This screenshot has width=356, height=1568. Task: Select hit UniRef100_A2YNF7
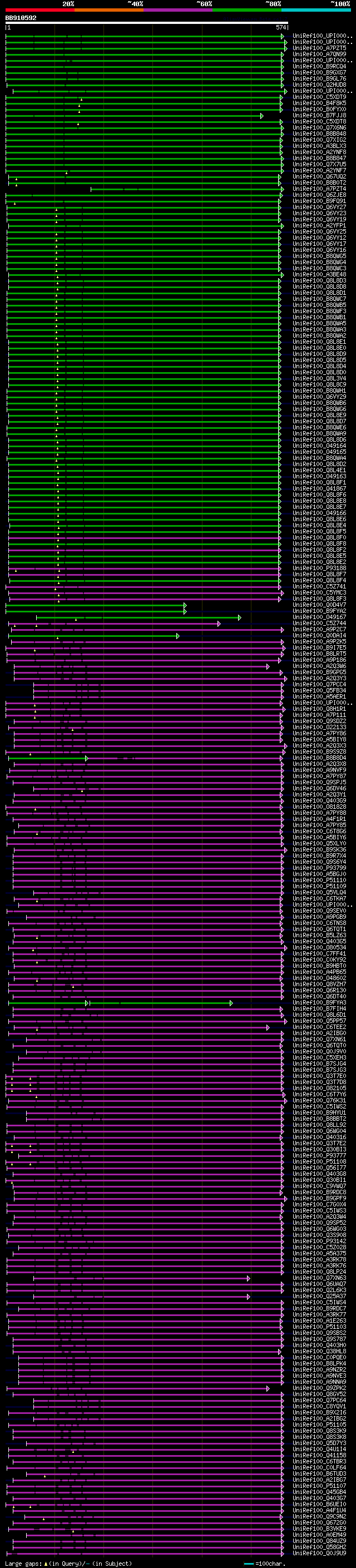(319, 170)
